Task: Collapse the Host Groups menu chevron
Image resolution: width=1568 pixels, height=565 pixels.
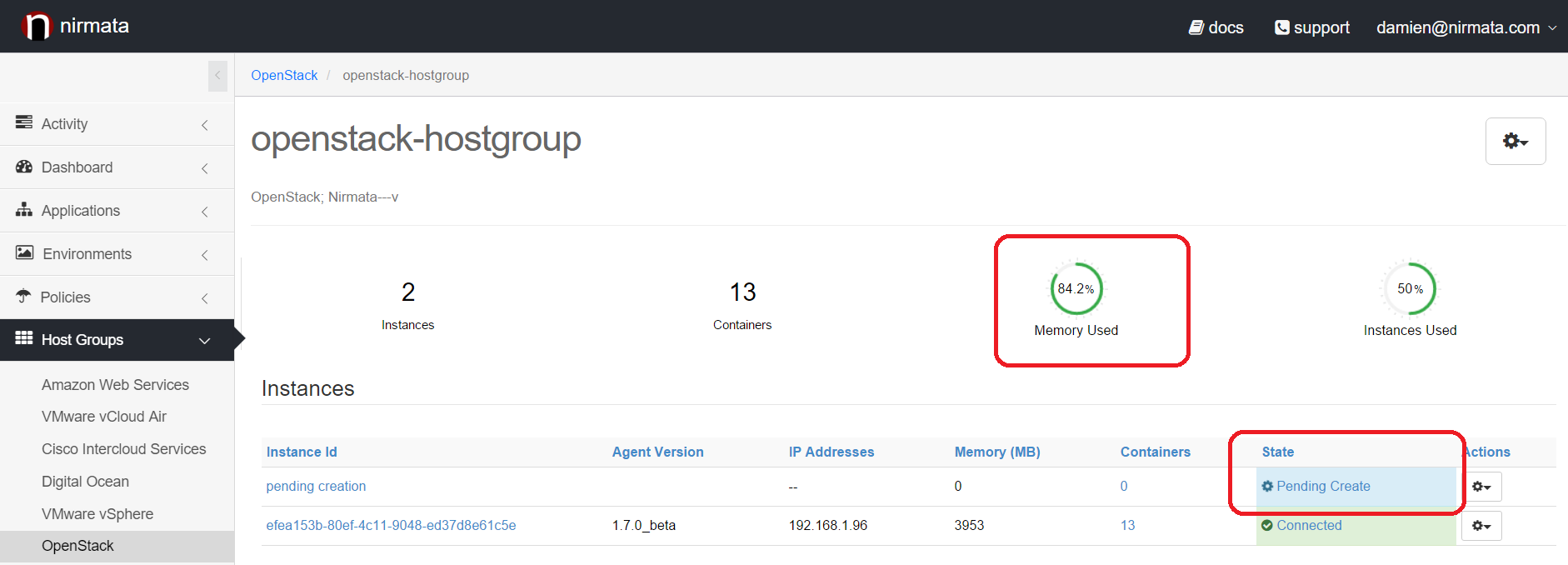Action: point(205,341)
